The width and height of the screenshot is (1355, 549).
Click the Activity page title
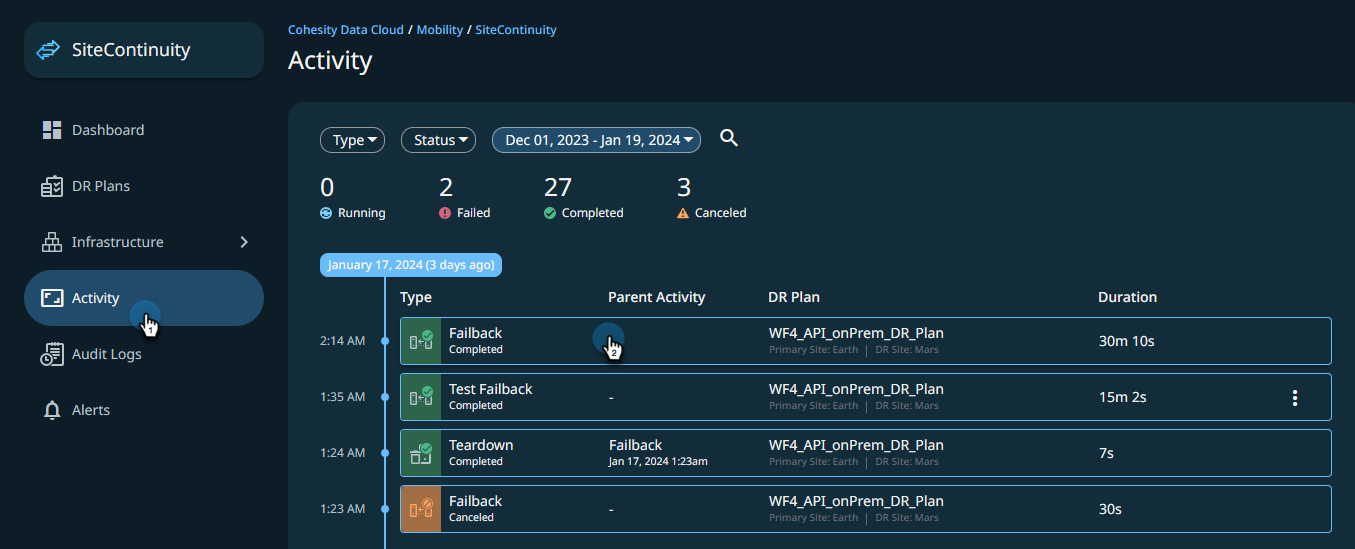point(330,61)
